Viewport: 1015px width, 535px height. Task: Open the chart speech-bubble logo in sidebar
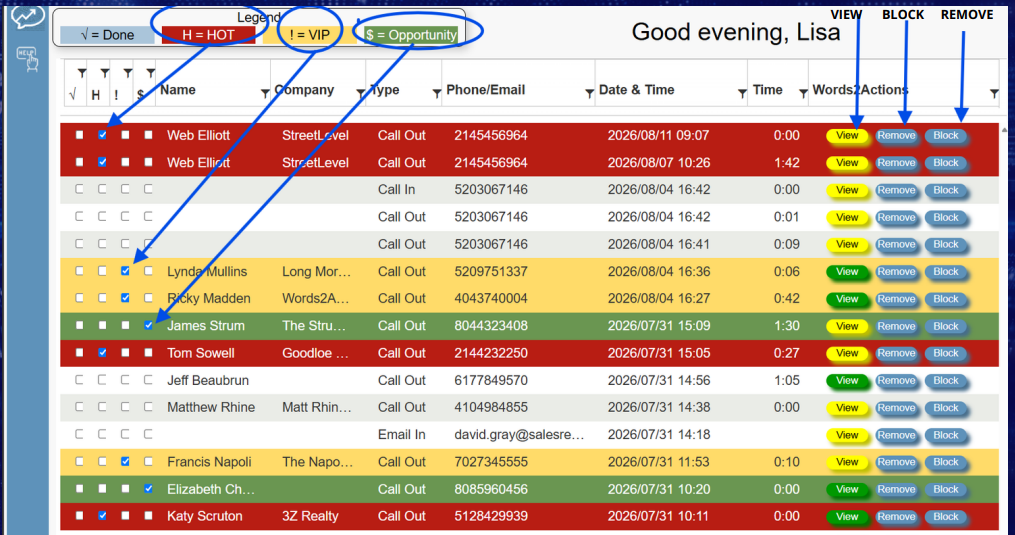(x=27, y=15)
